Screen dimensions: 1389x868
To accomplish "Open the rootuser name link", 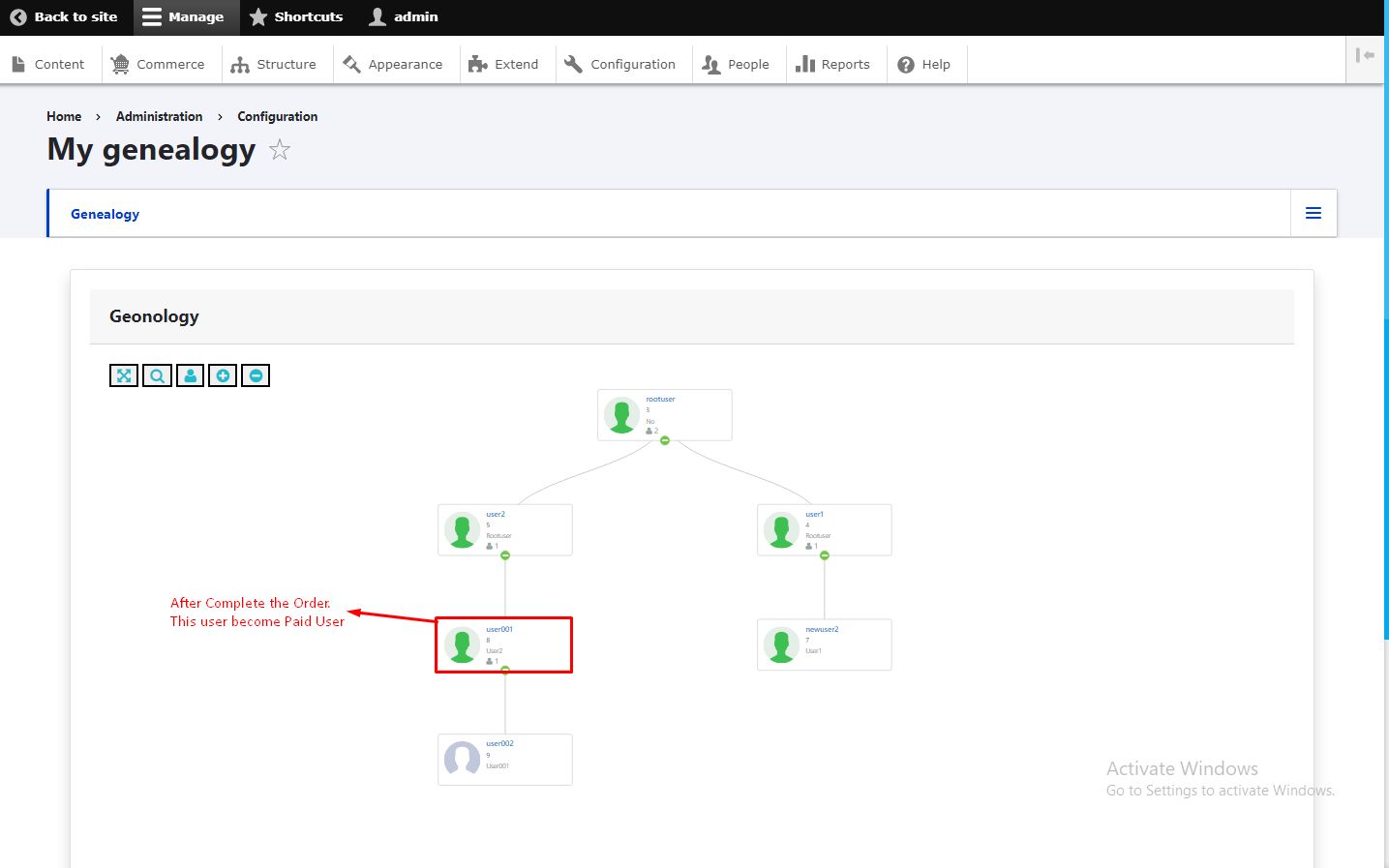I will 660,399.
